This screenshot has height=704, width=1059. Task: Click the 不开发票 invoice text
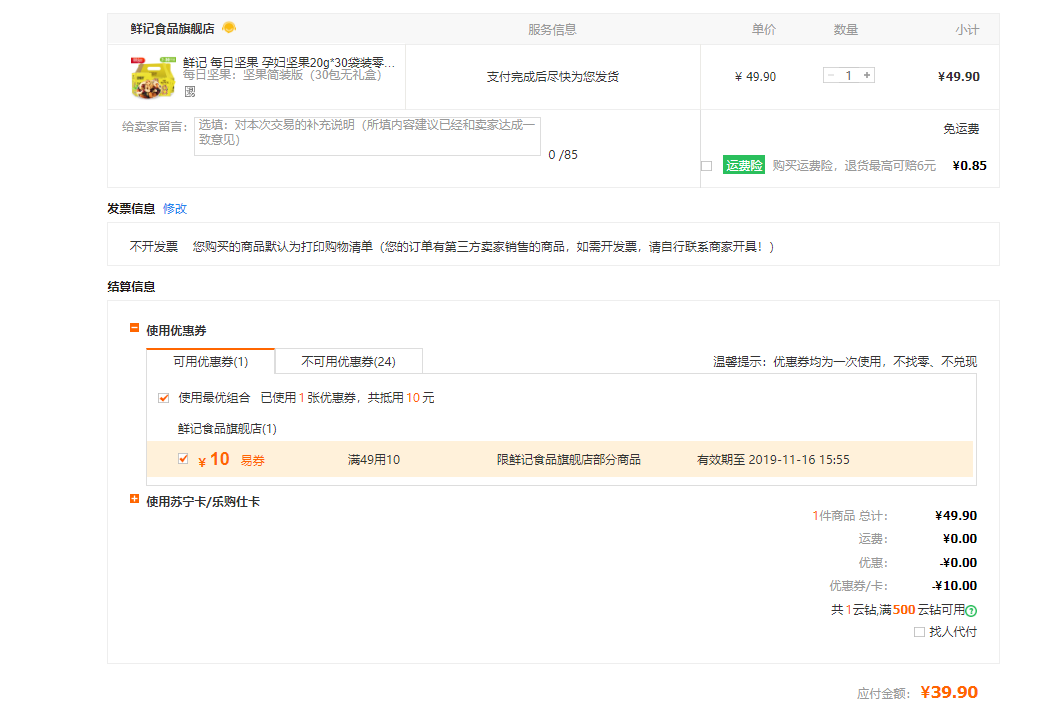(154, 247)
